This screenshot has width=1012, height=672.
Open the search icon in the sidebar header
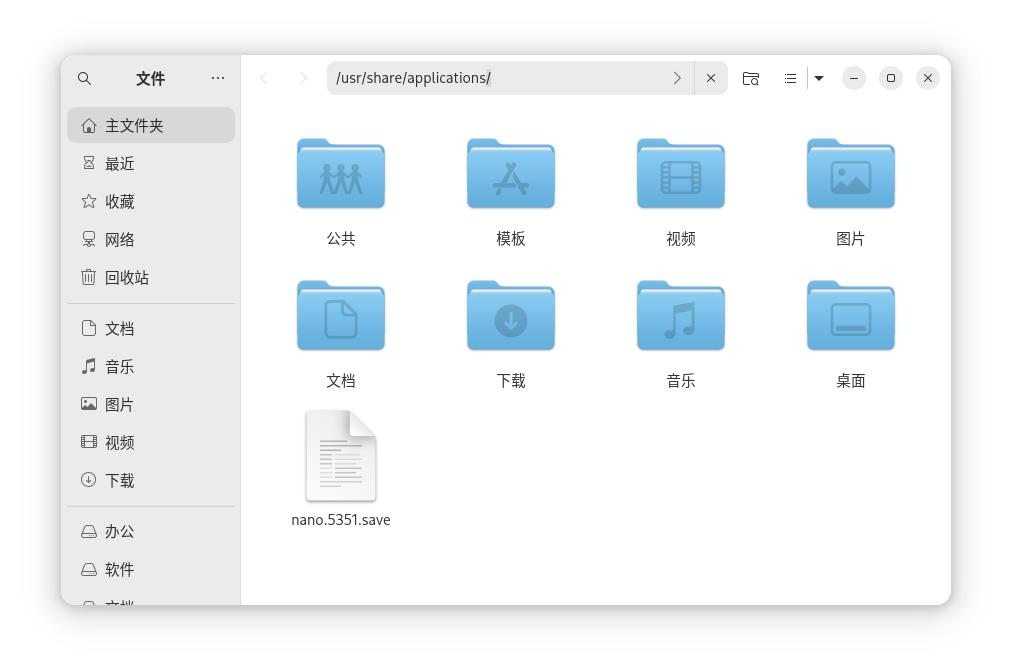[84, 78]
